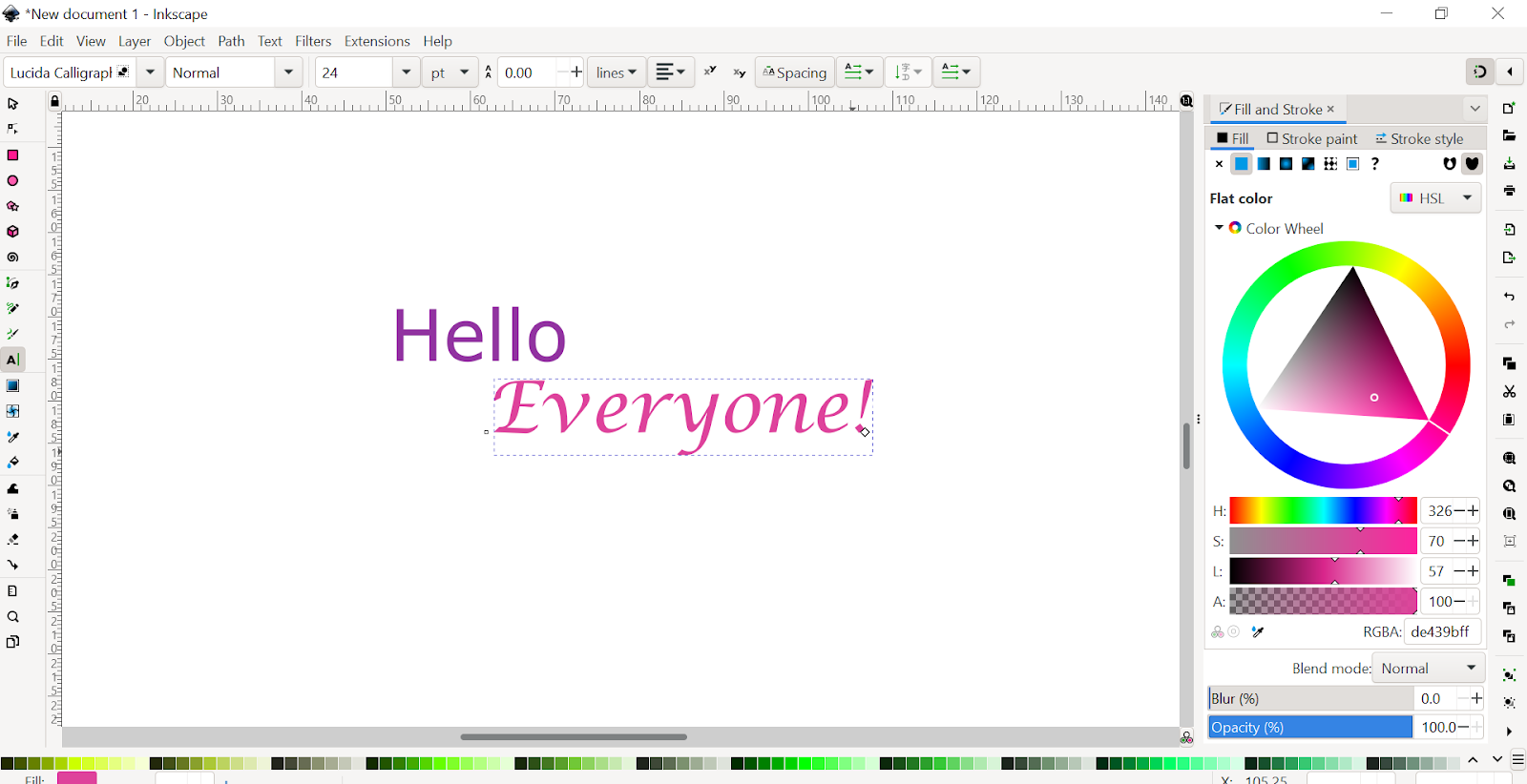Open the Blend mode Normal dropdown
The image size is (1527, 784).
click(1429, 669)
